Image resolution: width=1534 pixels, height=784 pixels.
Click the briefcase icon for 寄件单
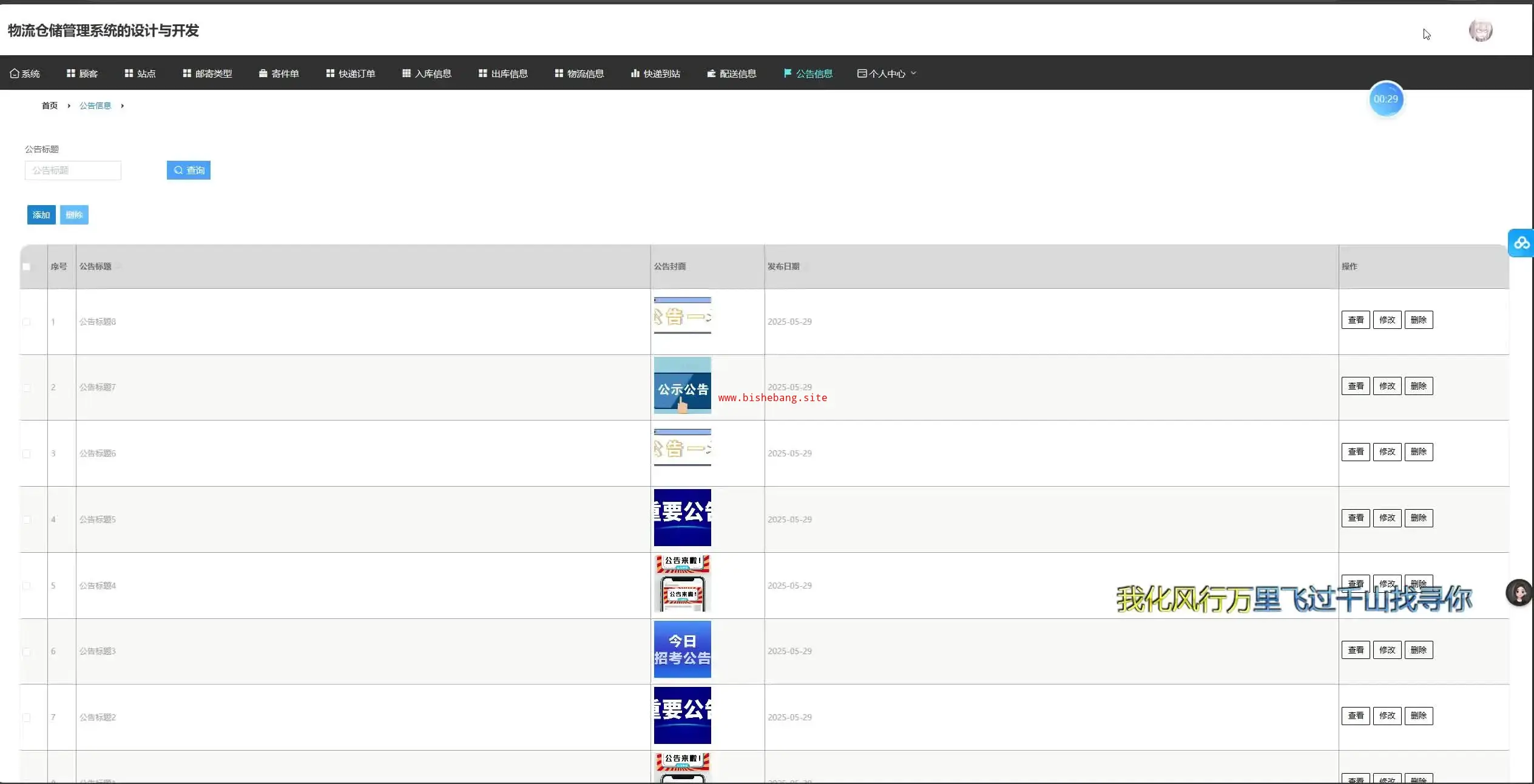(263, 73)
